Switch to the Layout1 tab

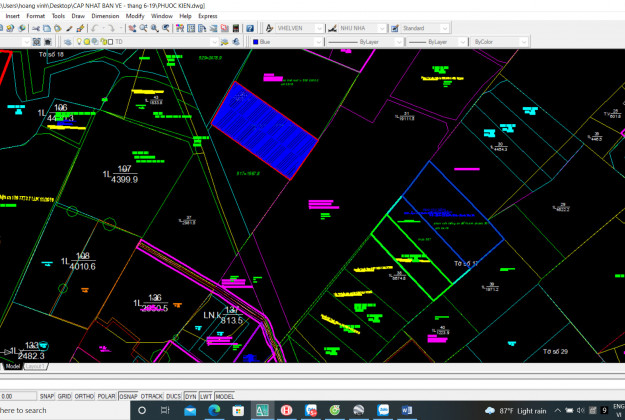[x=35, y=366]
